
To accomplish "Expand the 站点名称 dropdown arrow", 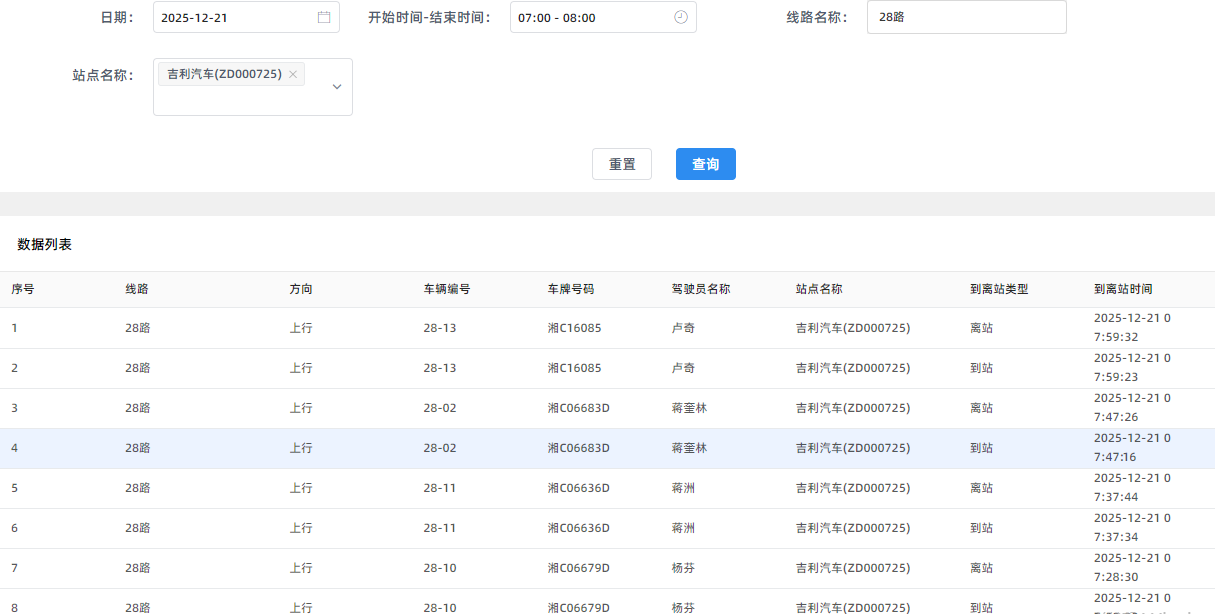I will pos(337,87).
